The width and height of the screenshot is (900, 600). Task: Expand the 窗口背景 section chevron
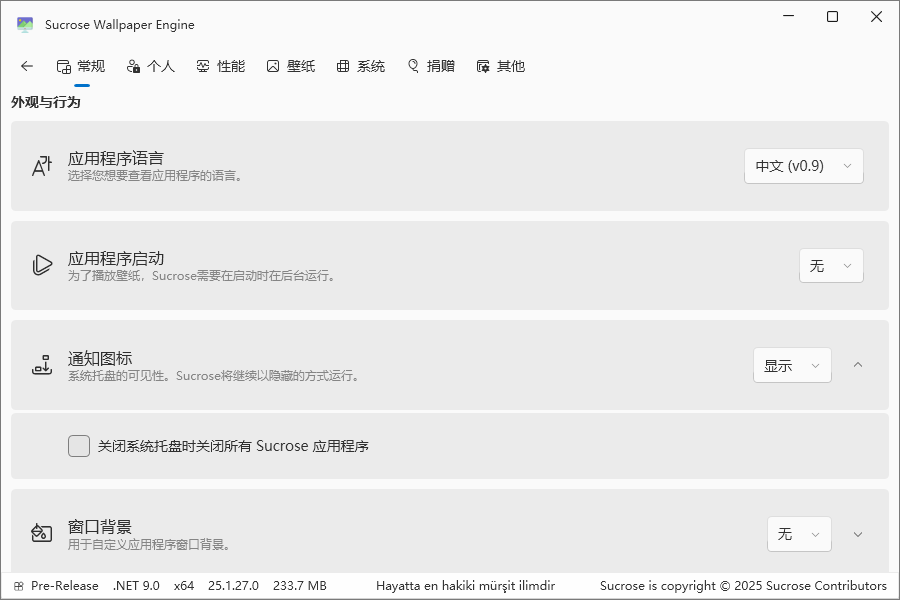pyautogui.click(x=858, y=534)
